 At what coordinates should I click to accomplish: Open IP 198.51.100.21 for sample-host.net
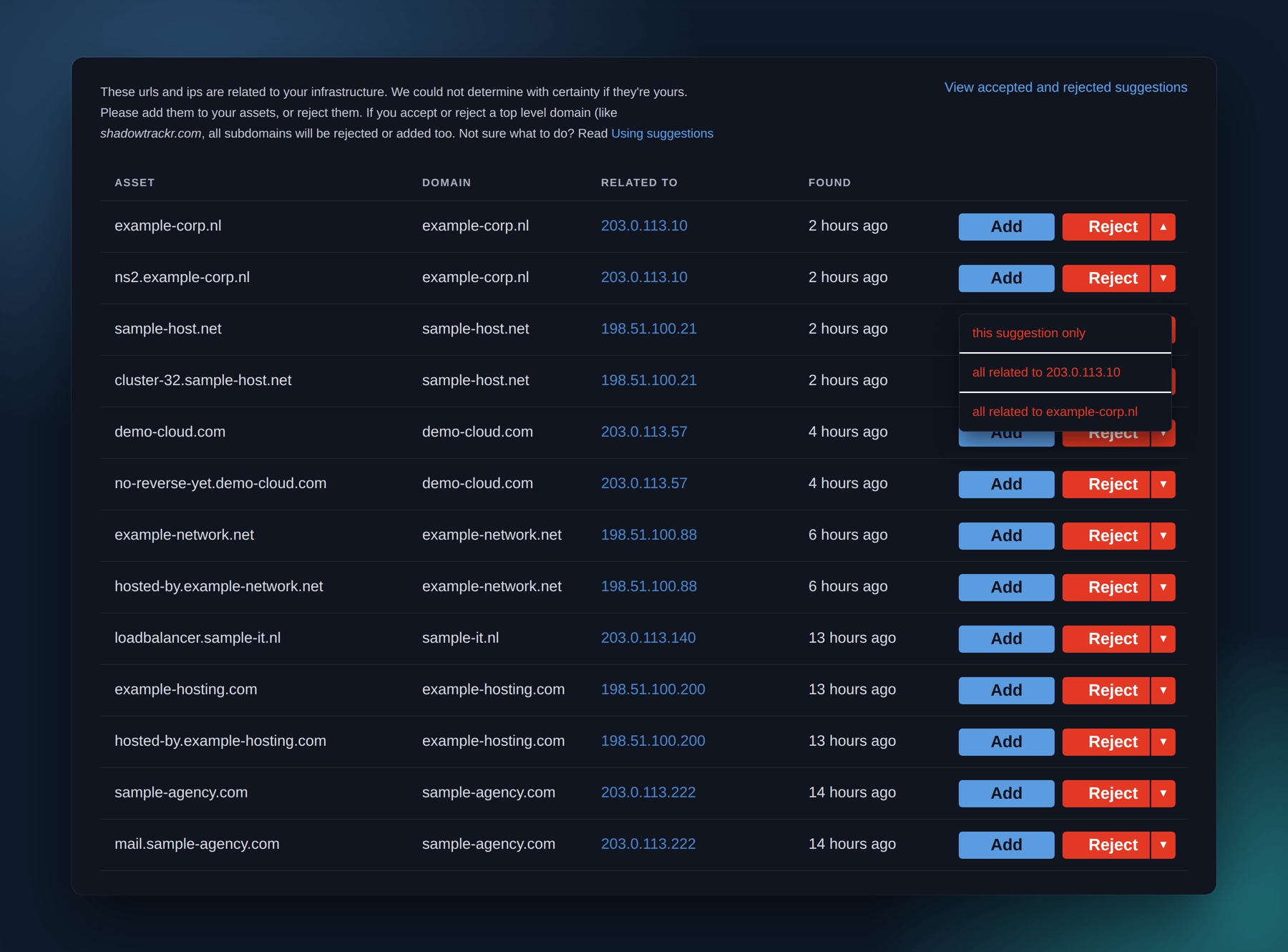click(x=649, y=329)
